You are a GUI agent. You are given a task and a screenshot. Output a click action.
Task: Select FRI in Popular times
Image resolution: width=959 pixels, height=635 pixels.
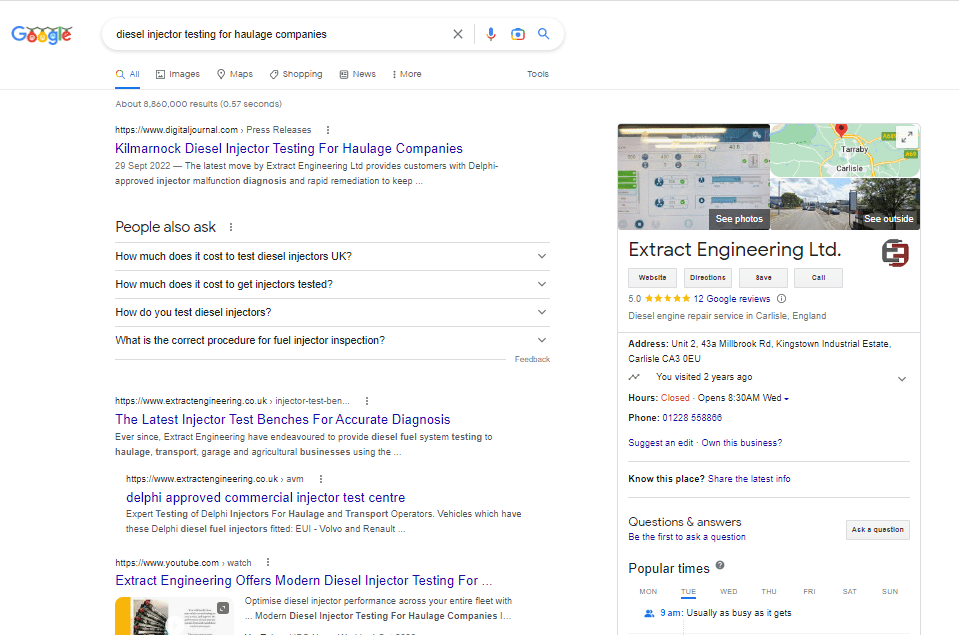[x=809, y=592]
